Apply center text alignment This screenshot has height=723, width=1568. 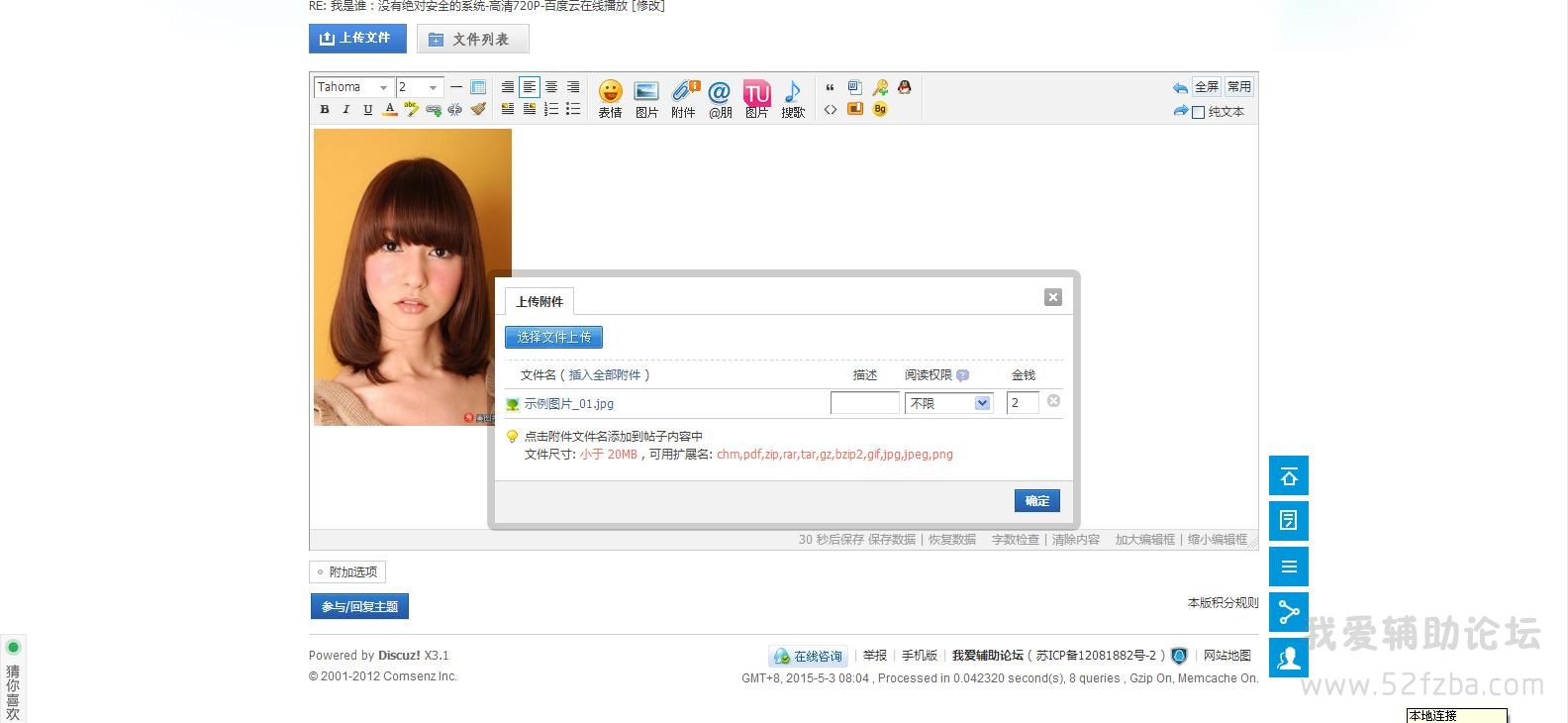click(x=551, y=87)
